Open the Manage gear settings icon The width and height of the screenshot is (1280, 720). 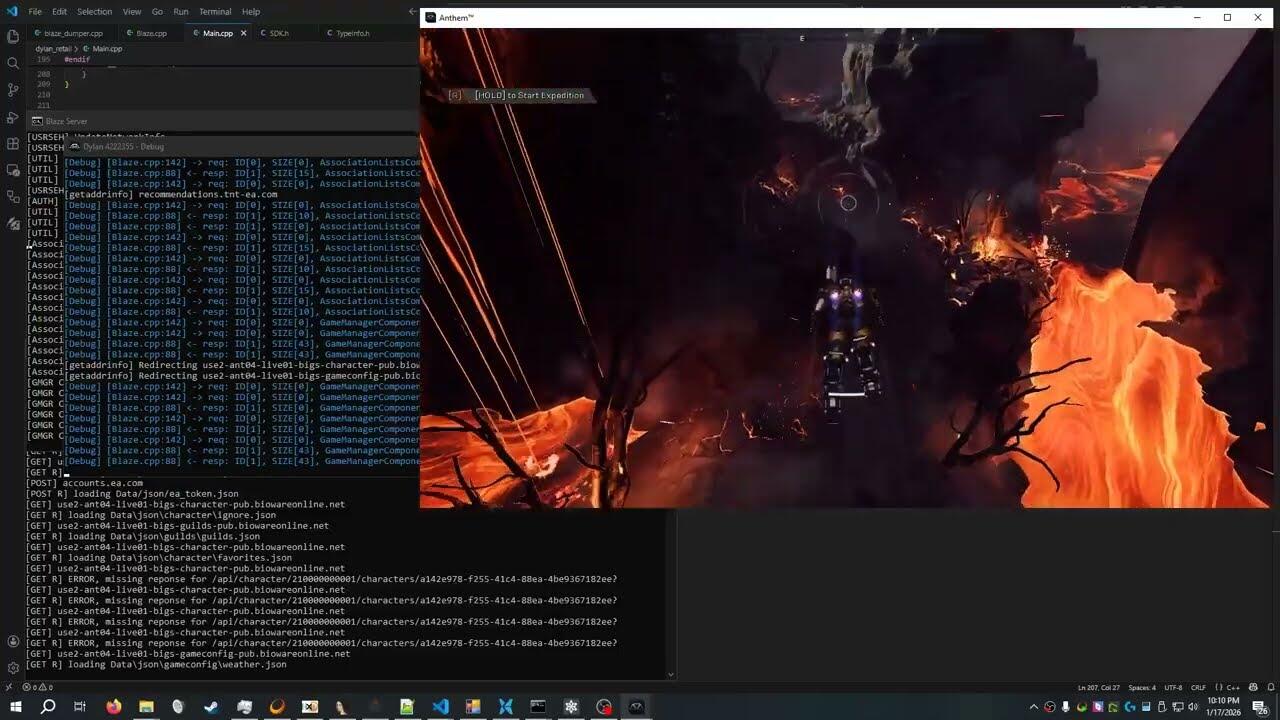13,668
